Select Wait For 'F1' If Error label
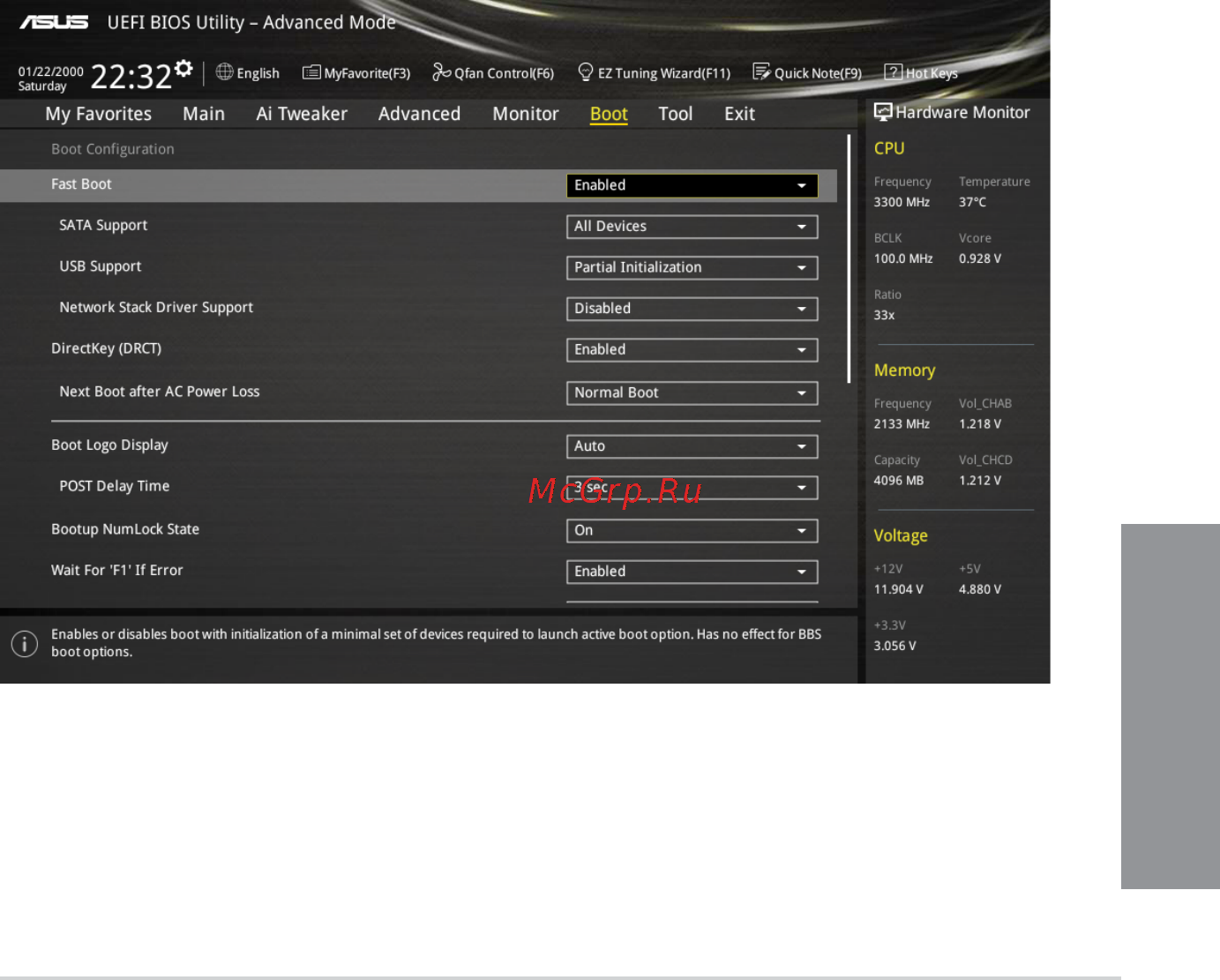The image size is (1220, 980). [117, 571]
